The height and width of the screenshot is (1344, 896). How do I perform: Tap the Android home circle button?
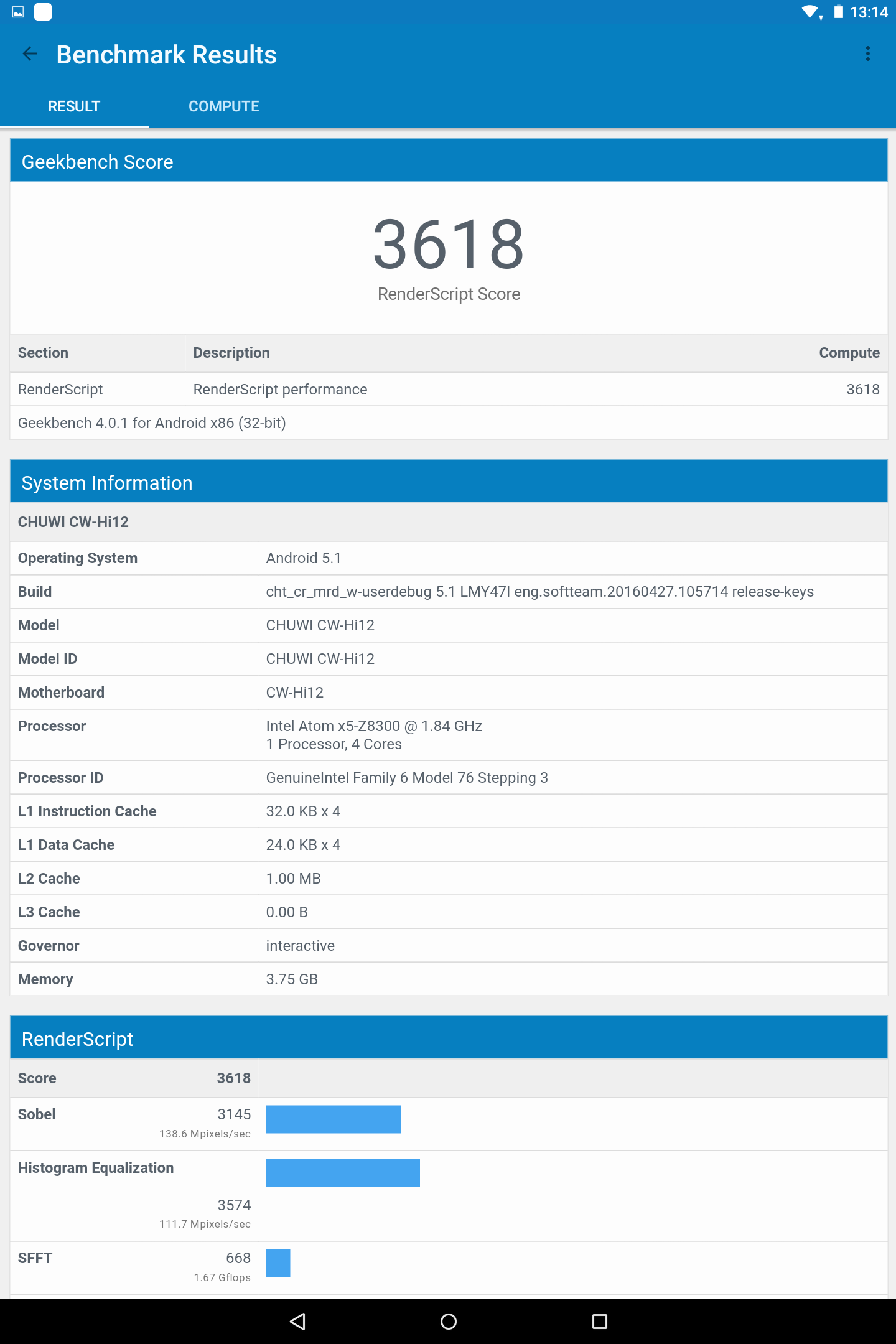pyautogui.click(x=448, y=1322)
